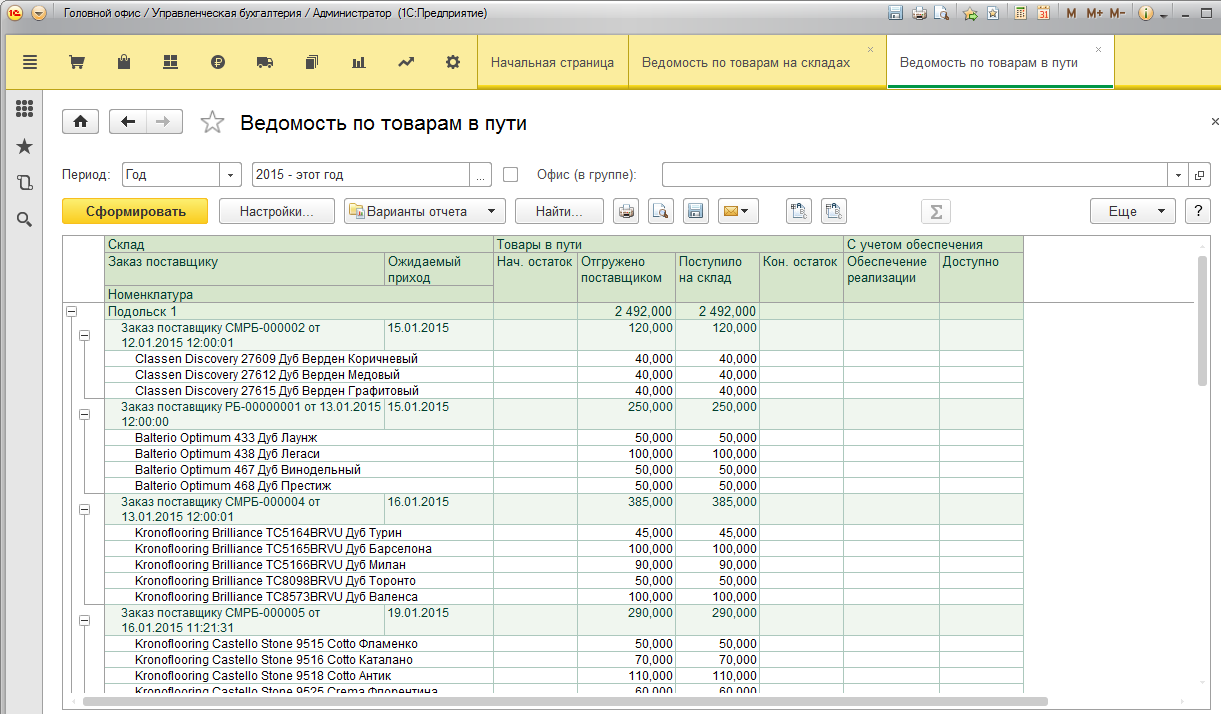The image size is (1221, 714).
Task: Open the purchases section cart icon
Action: [x=76, y=62]
